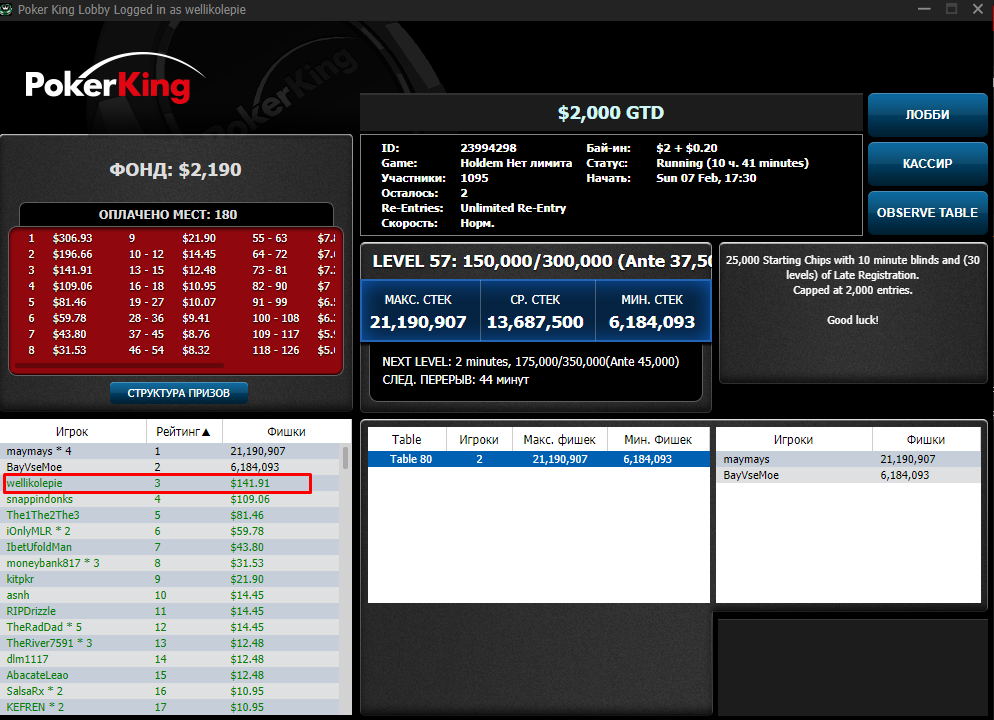Select player AbacateLeao row
The width and height of the screenshot is (994, 720).
[170, 675]
